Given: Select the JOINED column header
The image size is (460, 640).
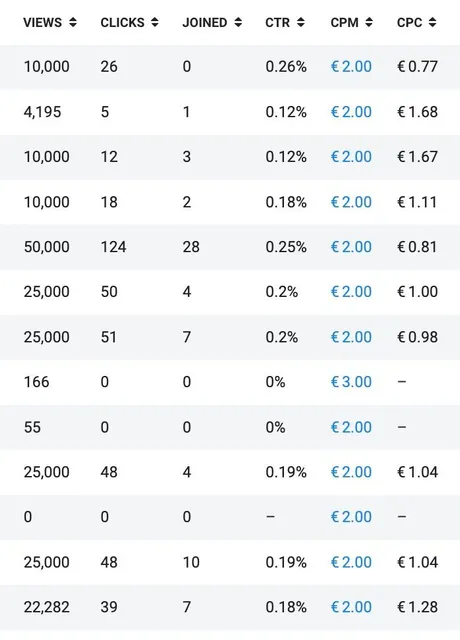Looking at the screenshot, I should (x=205, y=22).
